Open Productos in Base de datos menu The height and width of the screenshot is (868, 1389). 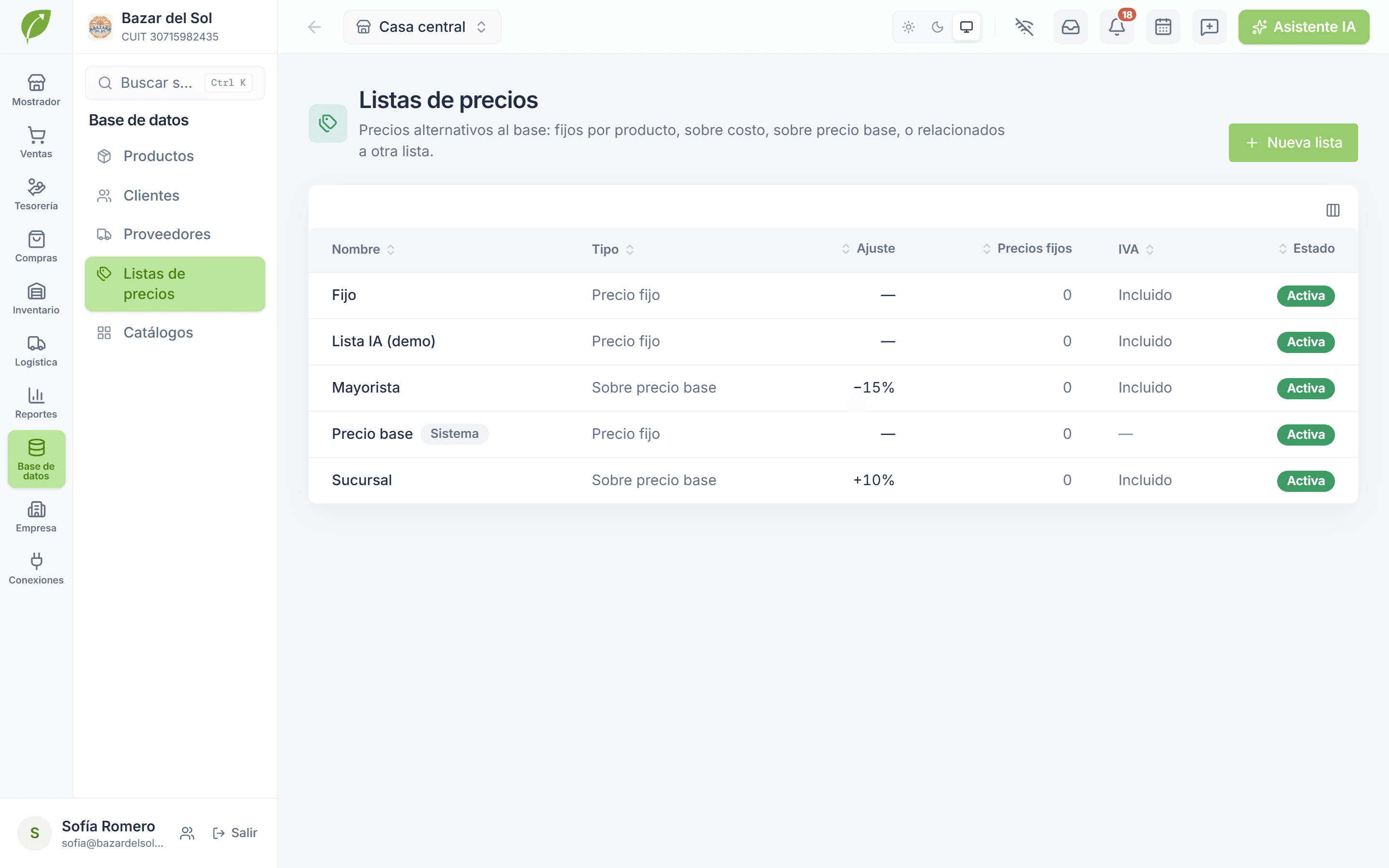click(x=175, y=156)
